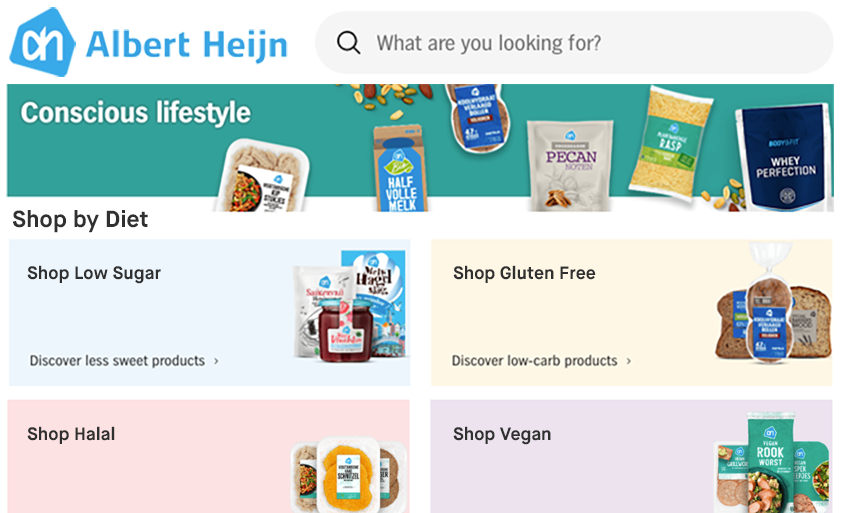
Task: Click the Pecan noten bag in banner
Action: coord(570,165)
